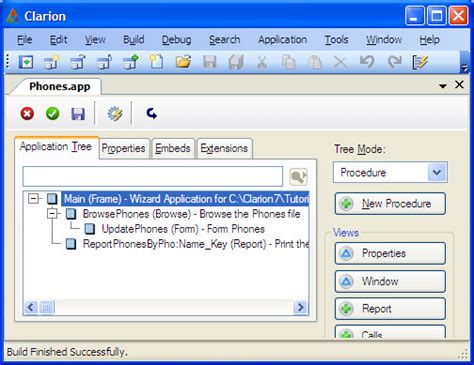Click the grayed Save disk icon in main toolbar
Image resolution: width=474 pixels, height=365 pixels.
click(x=210, y=62)
